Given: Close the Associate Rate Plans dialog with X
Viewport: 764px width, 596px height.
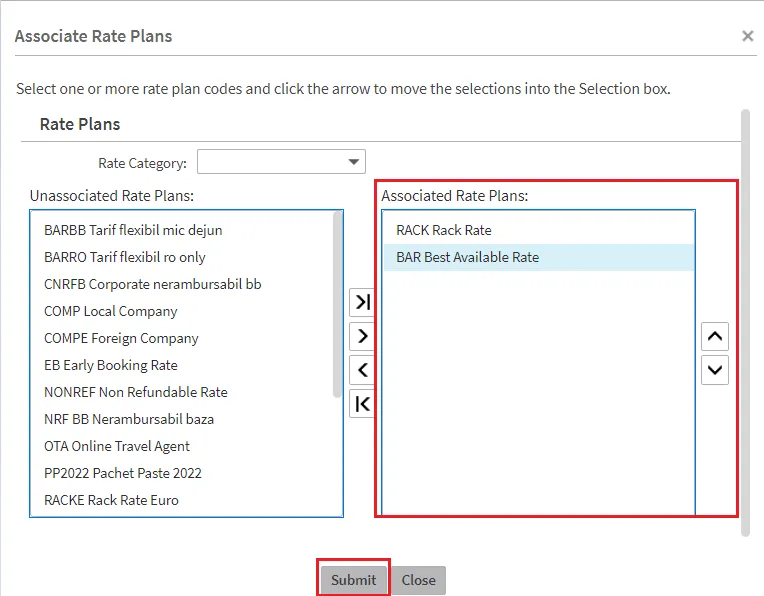Looking at the screenshot, I should click(x=747, y=36).
